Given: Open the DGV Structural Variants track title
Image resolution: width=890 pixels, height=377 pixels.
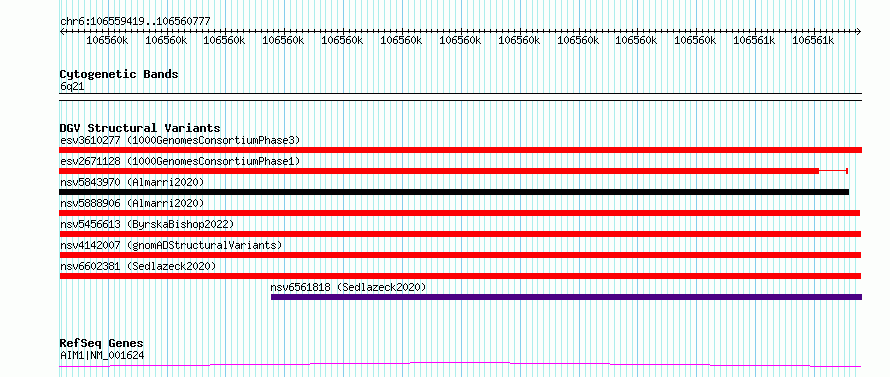Looking at the screenshot, I should 140,128.
